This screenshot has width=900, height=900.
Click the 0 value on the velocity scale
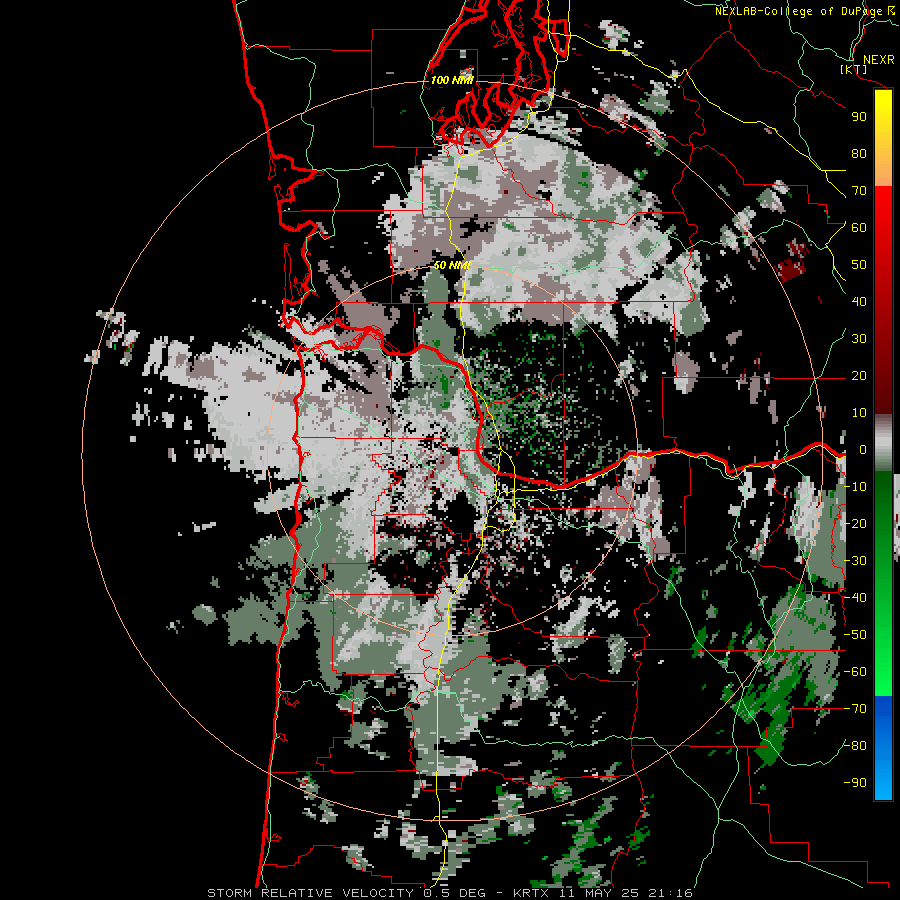863,450
